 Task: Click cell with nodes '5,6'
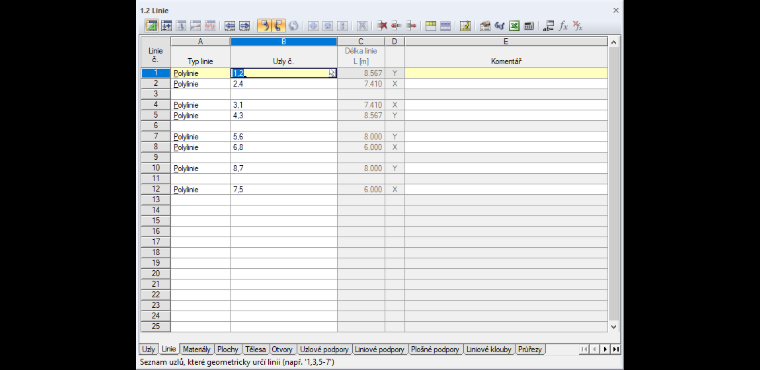pos(284,137)
